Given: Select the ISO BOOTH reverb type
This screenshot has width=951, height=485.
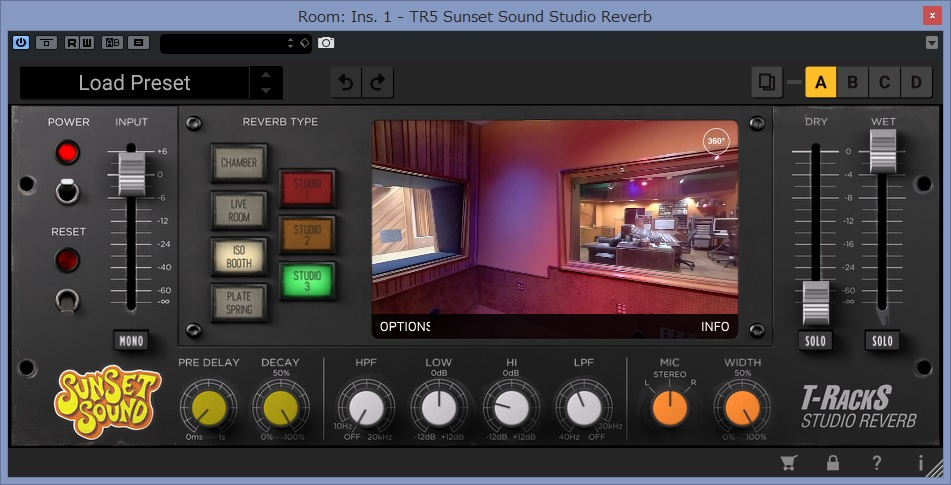Looking at the screenshot, I should pos(239,256).
